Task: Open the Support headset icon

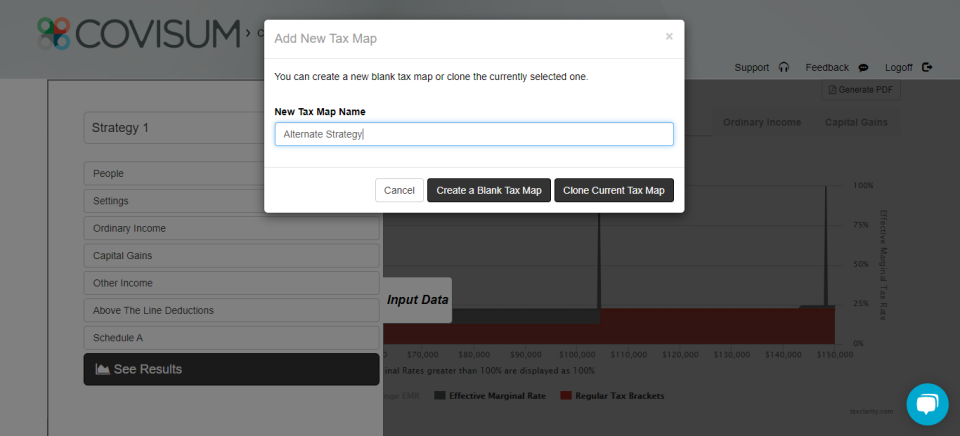Action: [784, 67]
